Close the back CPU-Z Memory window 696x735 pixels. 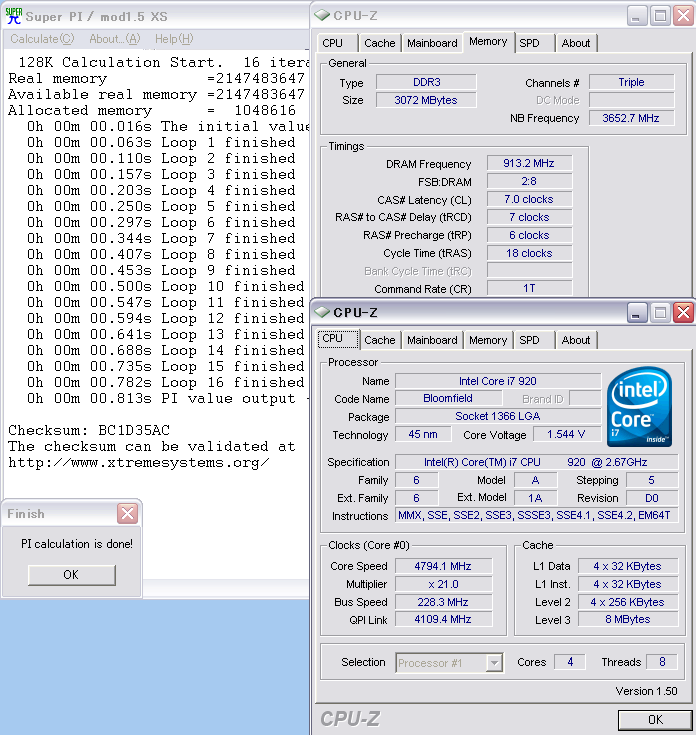(x=683, y=16)
